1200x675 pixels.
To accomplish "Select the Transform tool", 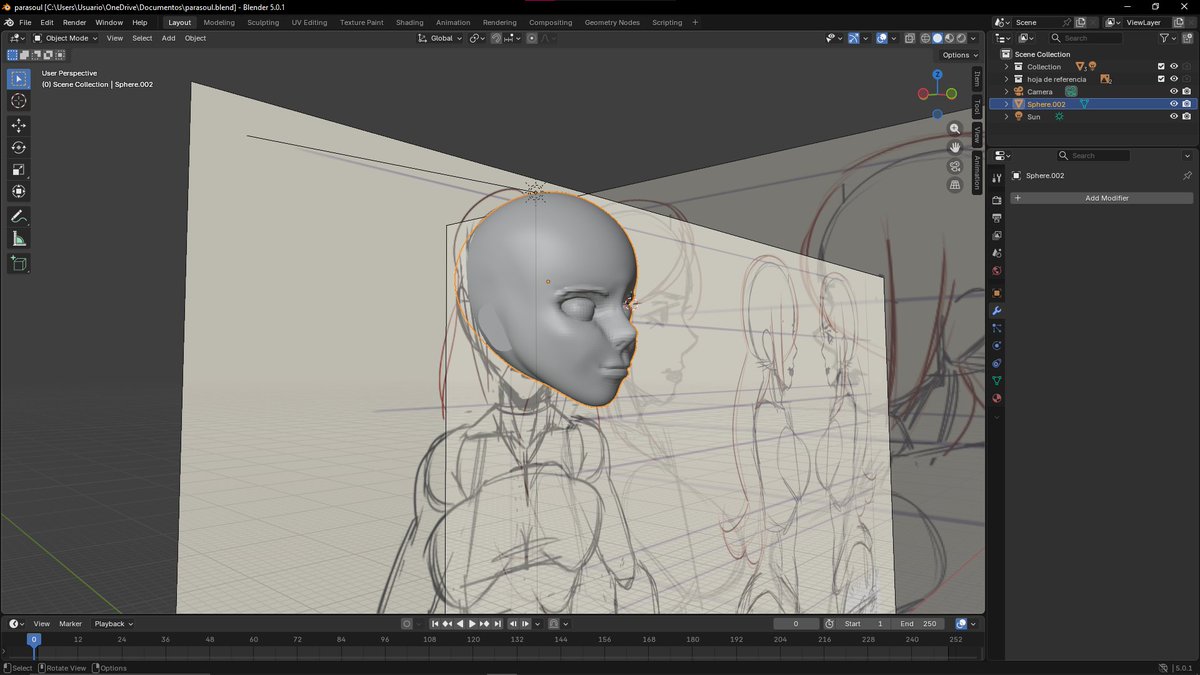I will tap(19, 191).
